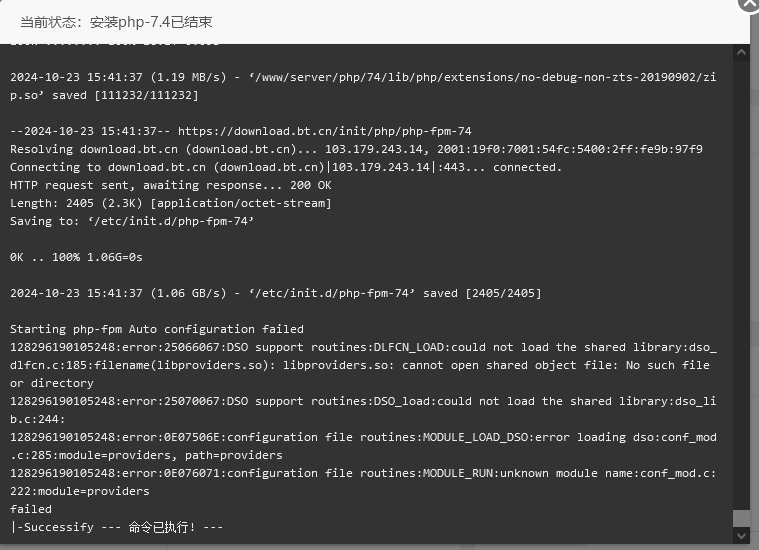Image resolution: width=759 pixels, height=550 pixels.
Task: Click the download.bt.cn php-fpm-74 URL
Action: pyautogui.click(x=324, y=131)
